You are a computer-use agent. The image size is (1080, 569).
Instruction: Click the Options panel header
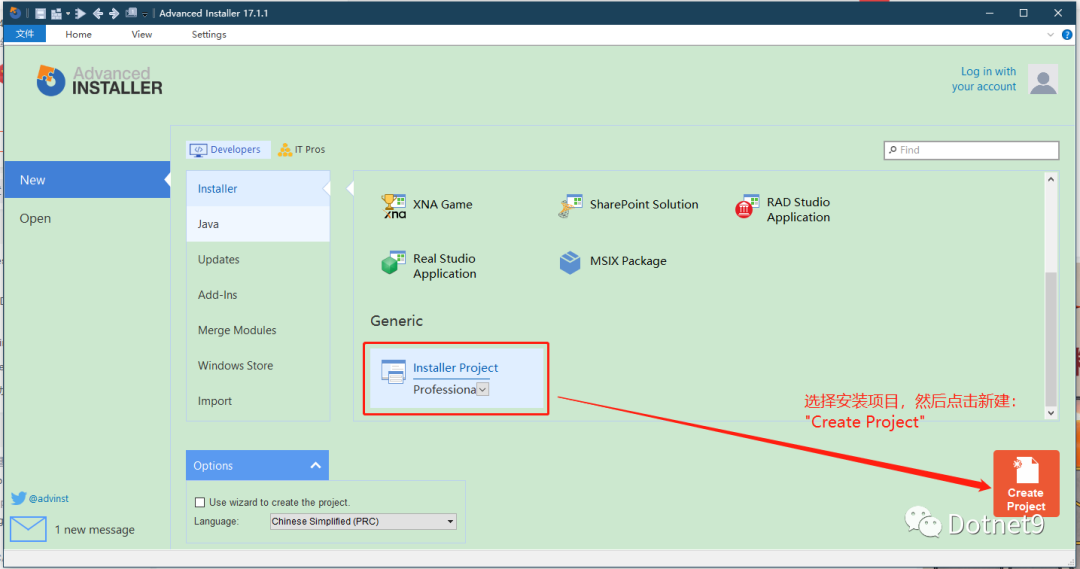[258, 466]
